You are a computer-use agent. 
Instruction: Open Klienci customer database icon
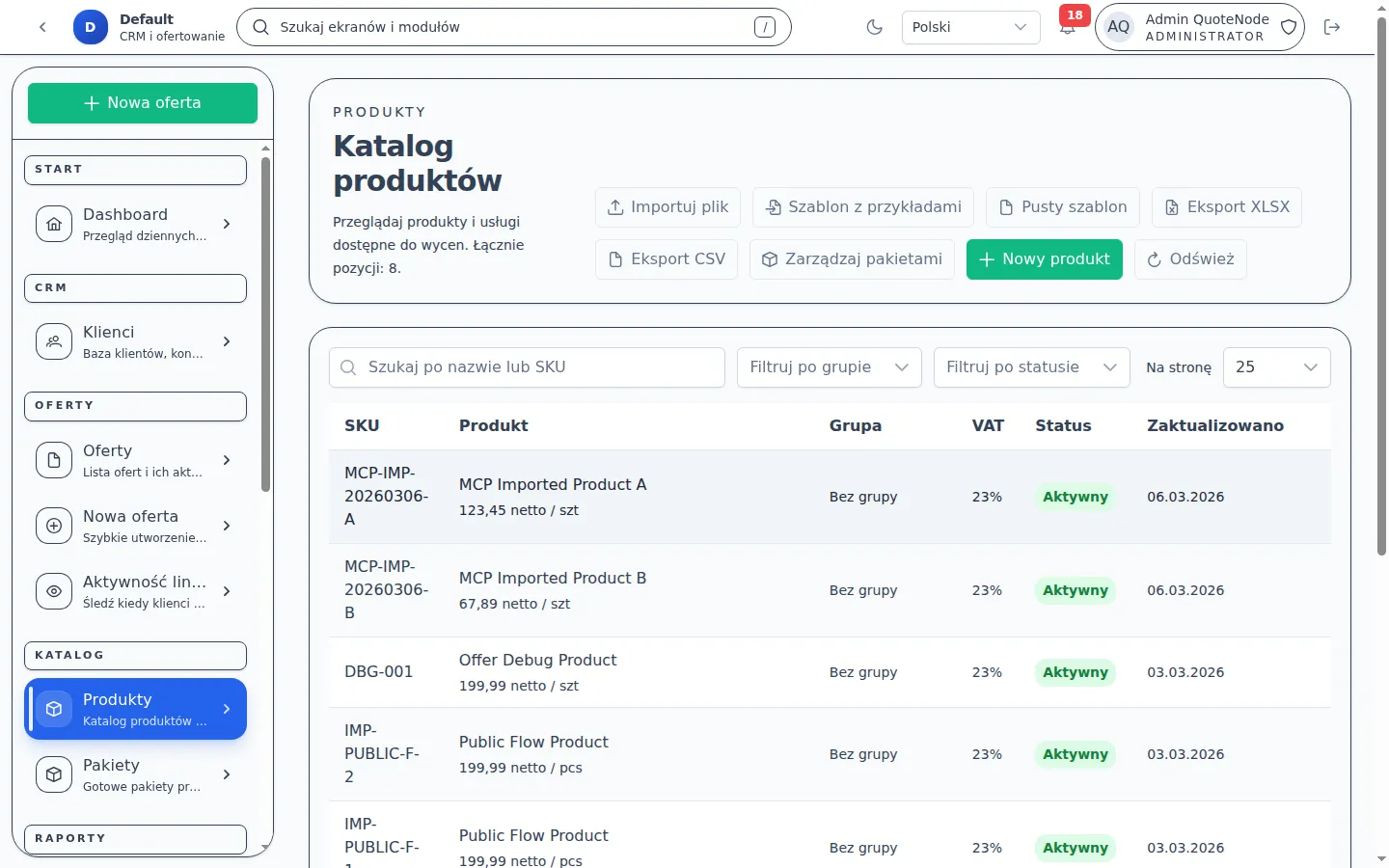pyautogui.click(x=53, y=340)
